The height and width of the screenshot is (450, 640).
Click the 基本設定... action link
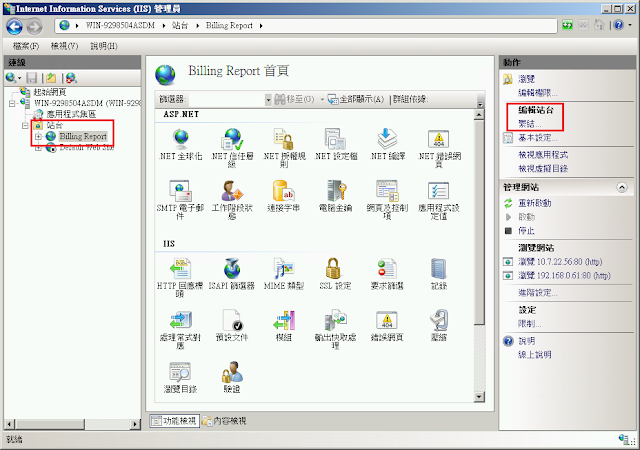(x=538, y=138)
